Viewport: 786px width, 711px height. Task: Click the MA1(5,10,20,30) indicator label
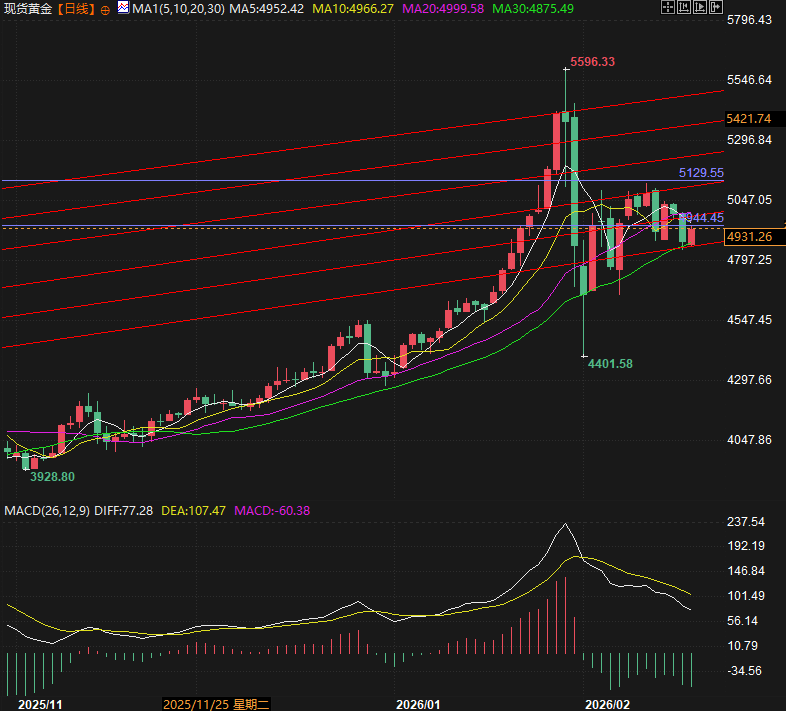click(x=178, y=9)
